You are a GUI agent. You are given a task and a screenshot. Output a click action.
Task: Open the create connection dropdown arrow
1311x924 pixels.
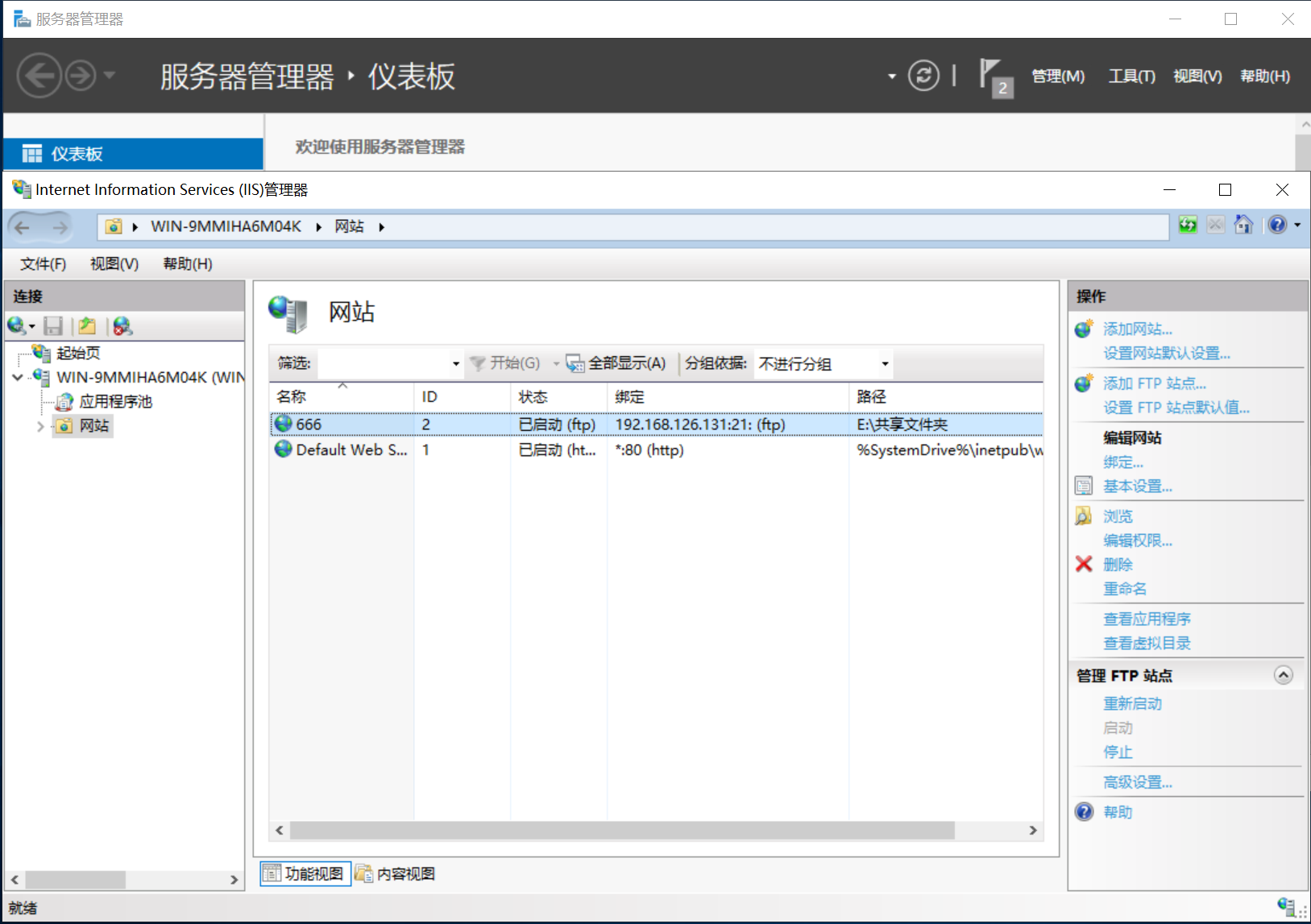pyautogui.click(x=32, y=326)
